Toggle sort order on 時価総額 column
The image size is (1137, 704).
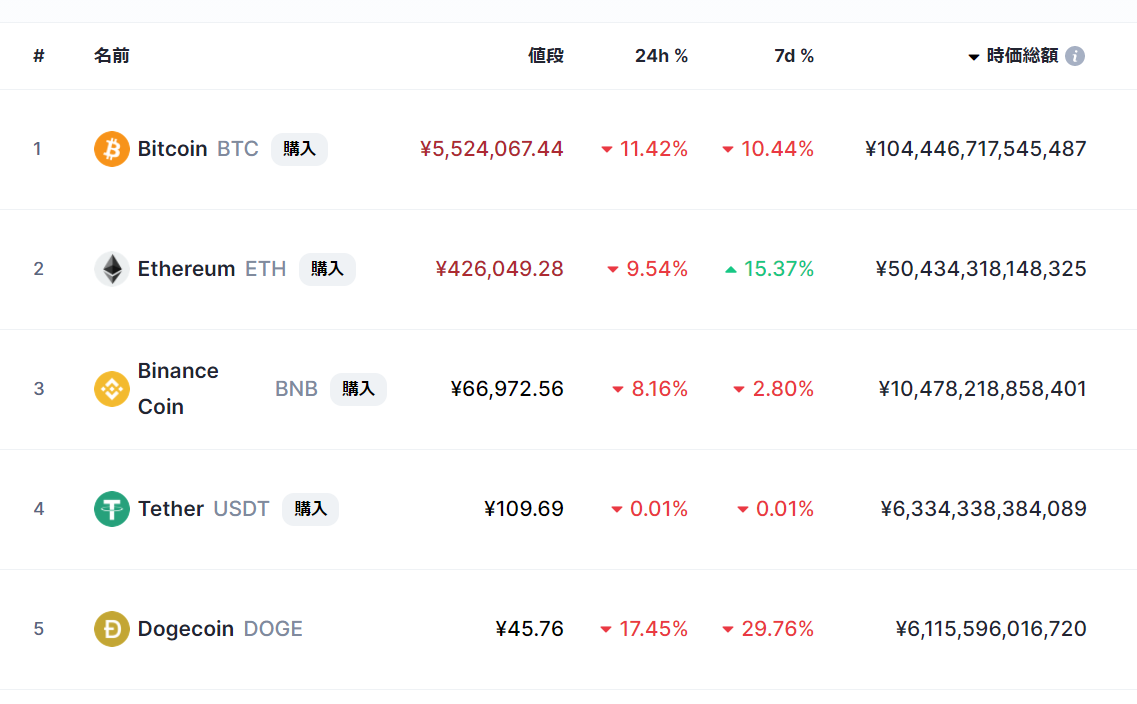pyautogui.click(x=1022, y=56)
